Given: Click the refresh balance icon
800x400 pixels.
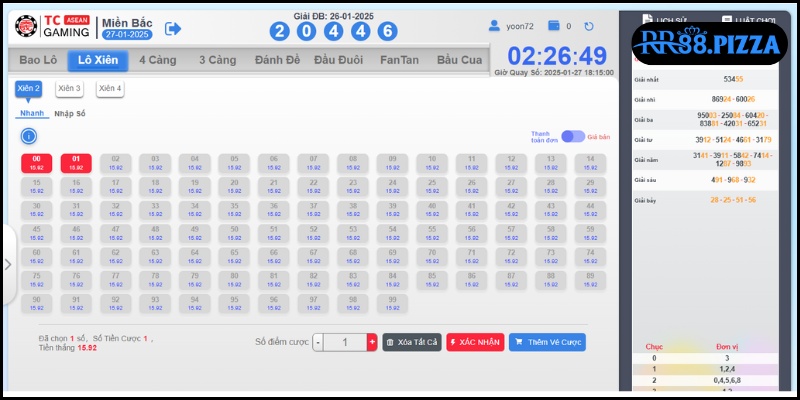Looking at the screenshot, I should [x=589, y=26].
